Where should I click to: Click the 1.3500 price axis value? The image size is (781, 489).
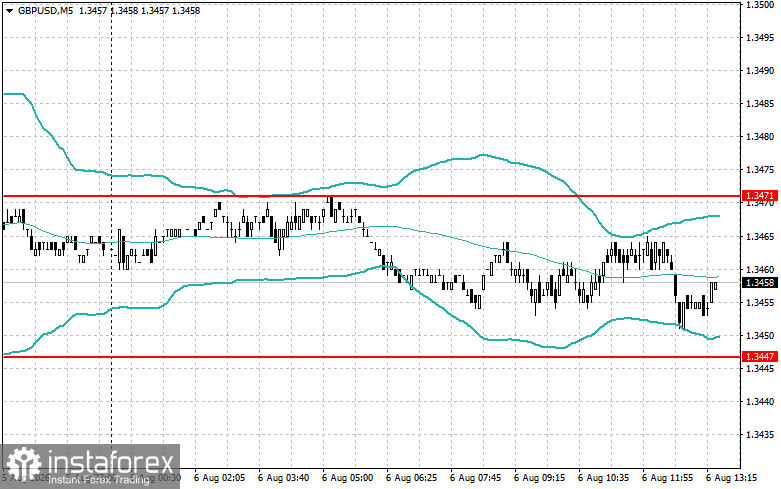click(x=760, y=4)
